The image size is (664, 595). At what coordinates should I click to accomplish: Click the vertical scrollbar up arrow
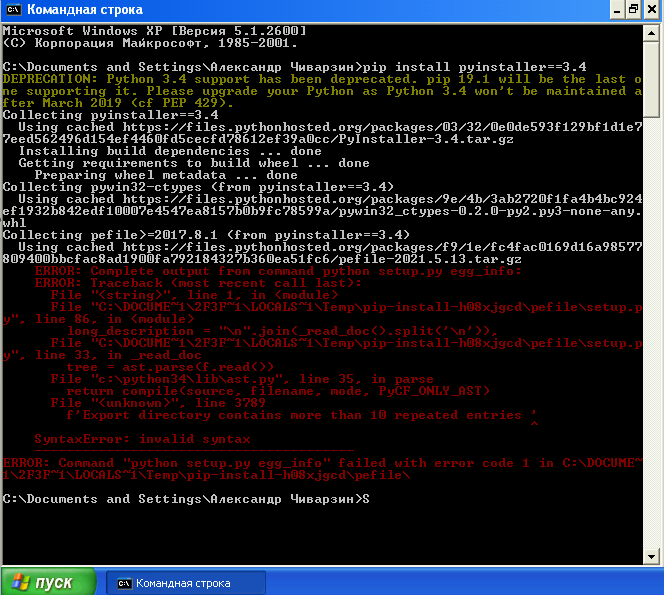tap(652, 35)
